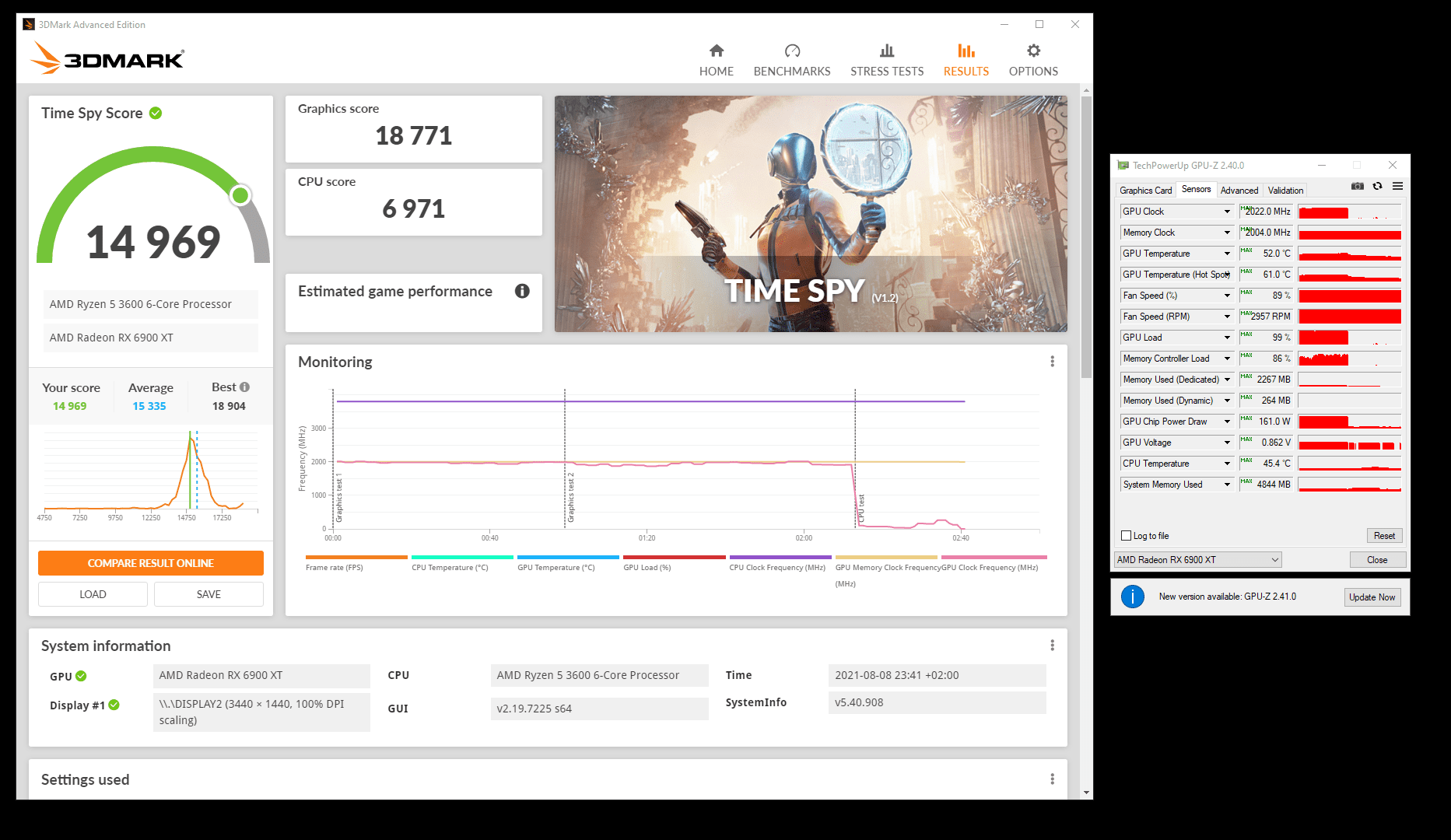Click the GPU-Z title bar app icon
Viewport: 1451px width, 840px height.
tap(1123, 166)
